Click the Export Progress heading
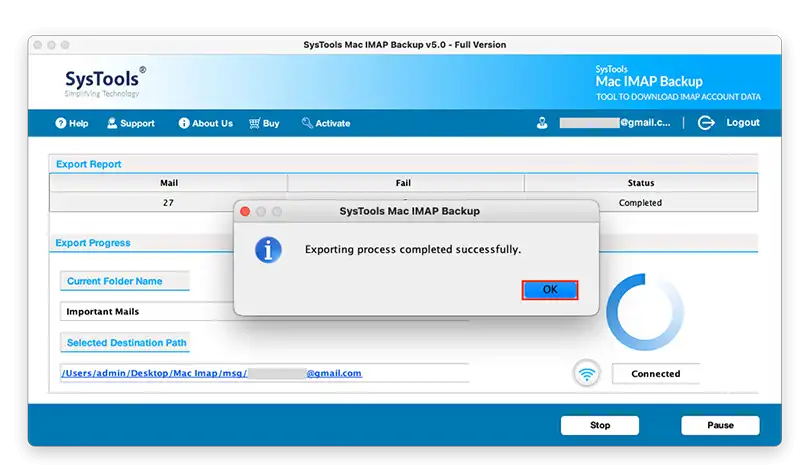800x470 pixels. coord(93,243)
